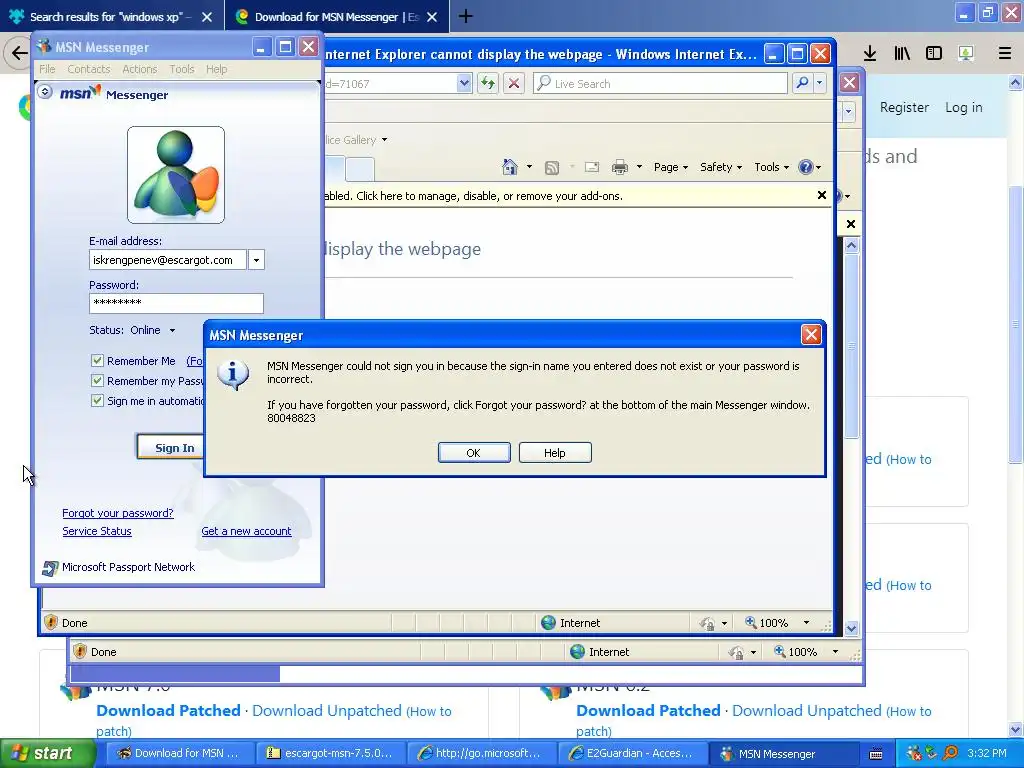Viewport: 1024px width, 768px height.
Task: Click the keyboard icon in the taskbar
Action: coord(876,754)
